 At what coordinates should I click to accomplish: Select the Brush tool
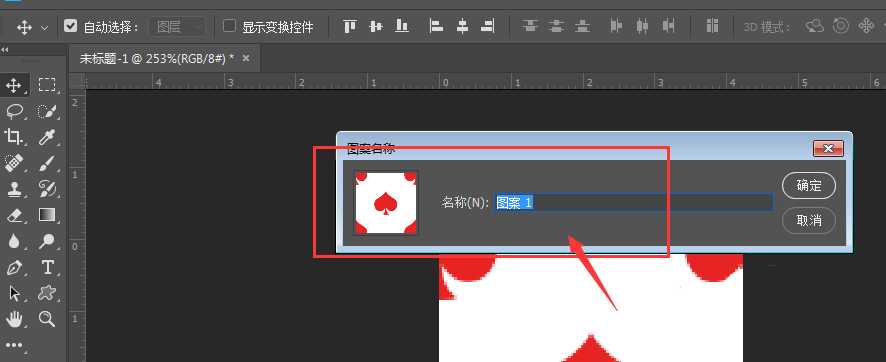(x=47, y=163)
